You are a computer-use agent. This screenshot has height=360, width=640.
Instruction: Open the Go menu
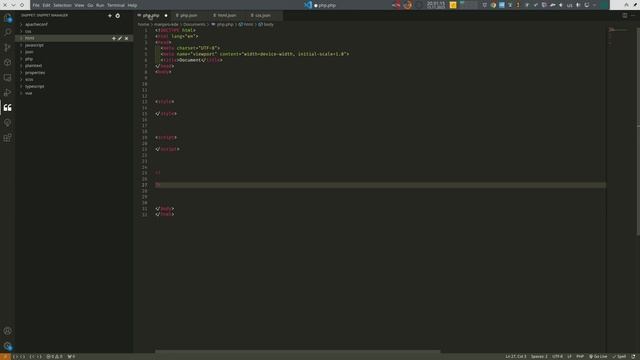(90, 5)
